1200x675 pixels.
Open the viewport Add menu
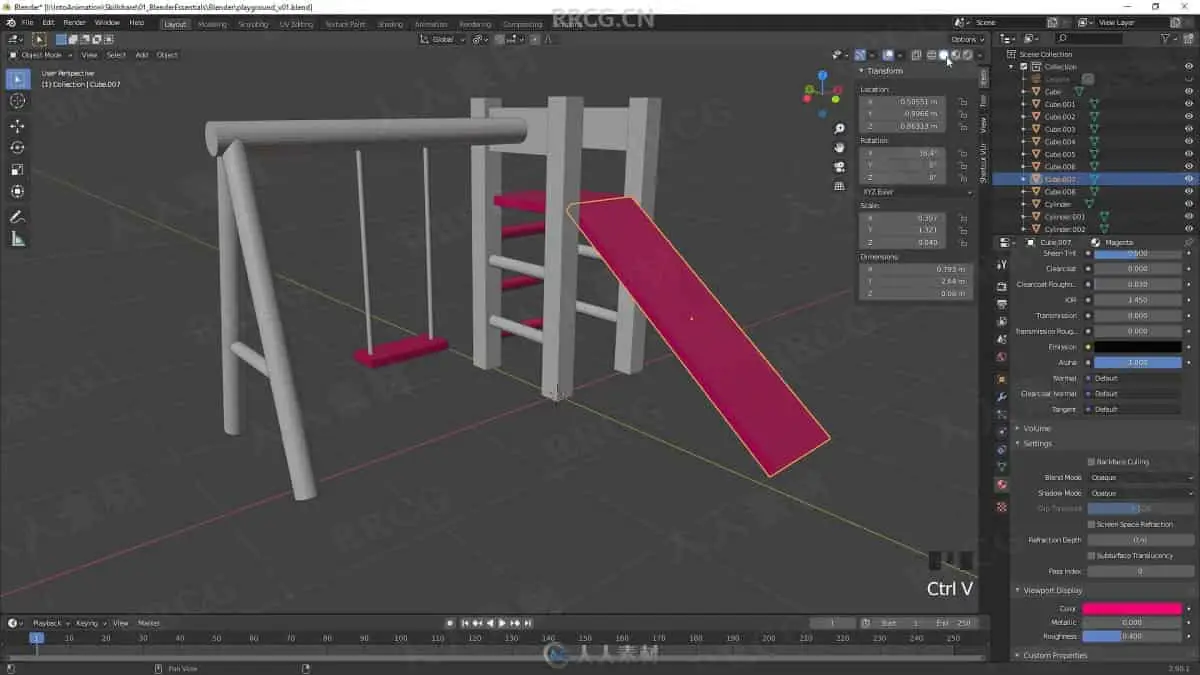point(142,55)
